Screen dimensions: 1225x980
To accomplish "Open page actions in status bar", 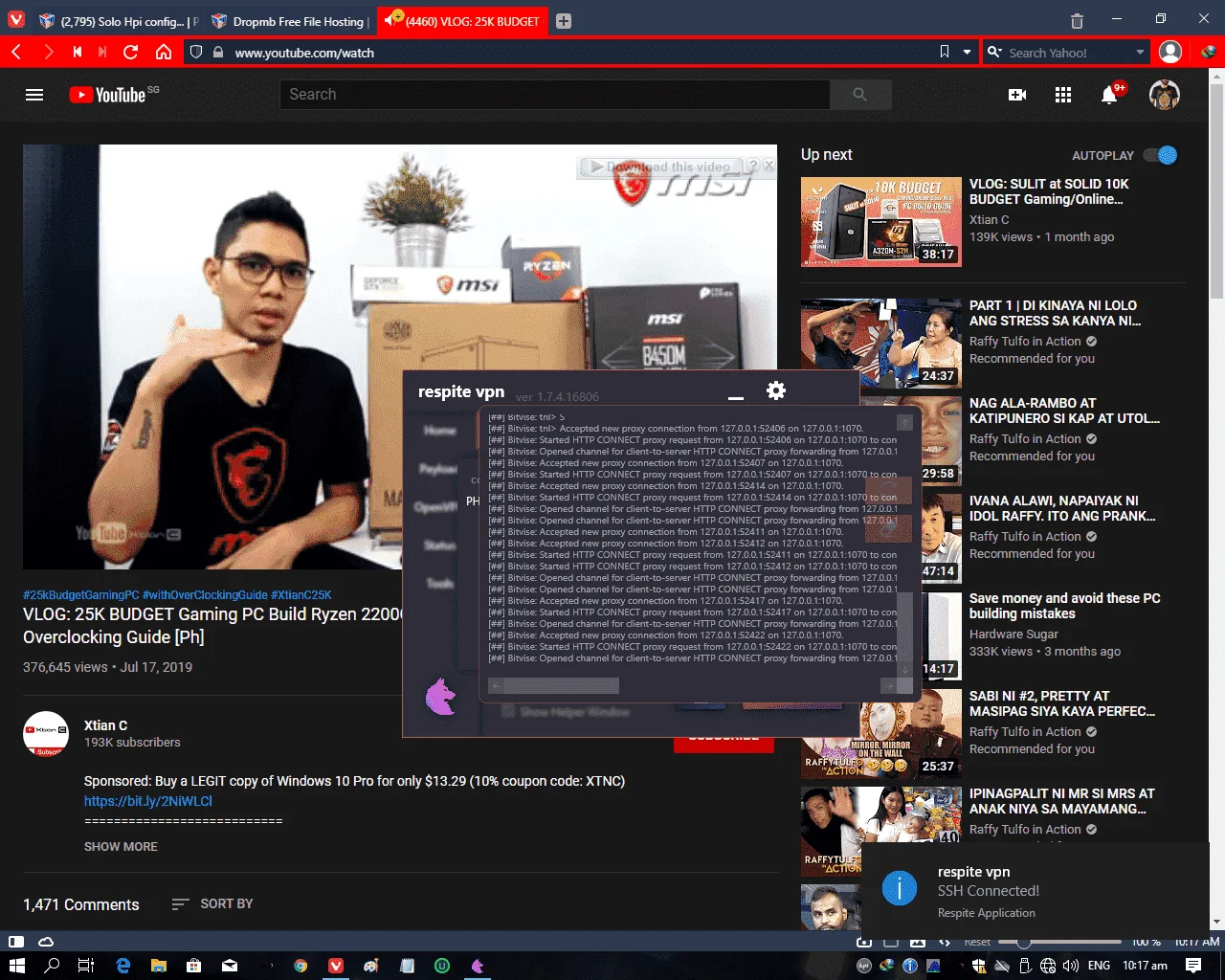I will [x=944, y=942].
